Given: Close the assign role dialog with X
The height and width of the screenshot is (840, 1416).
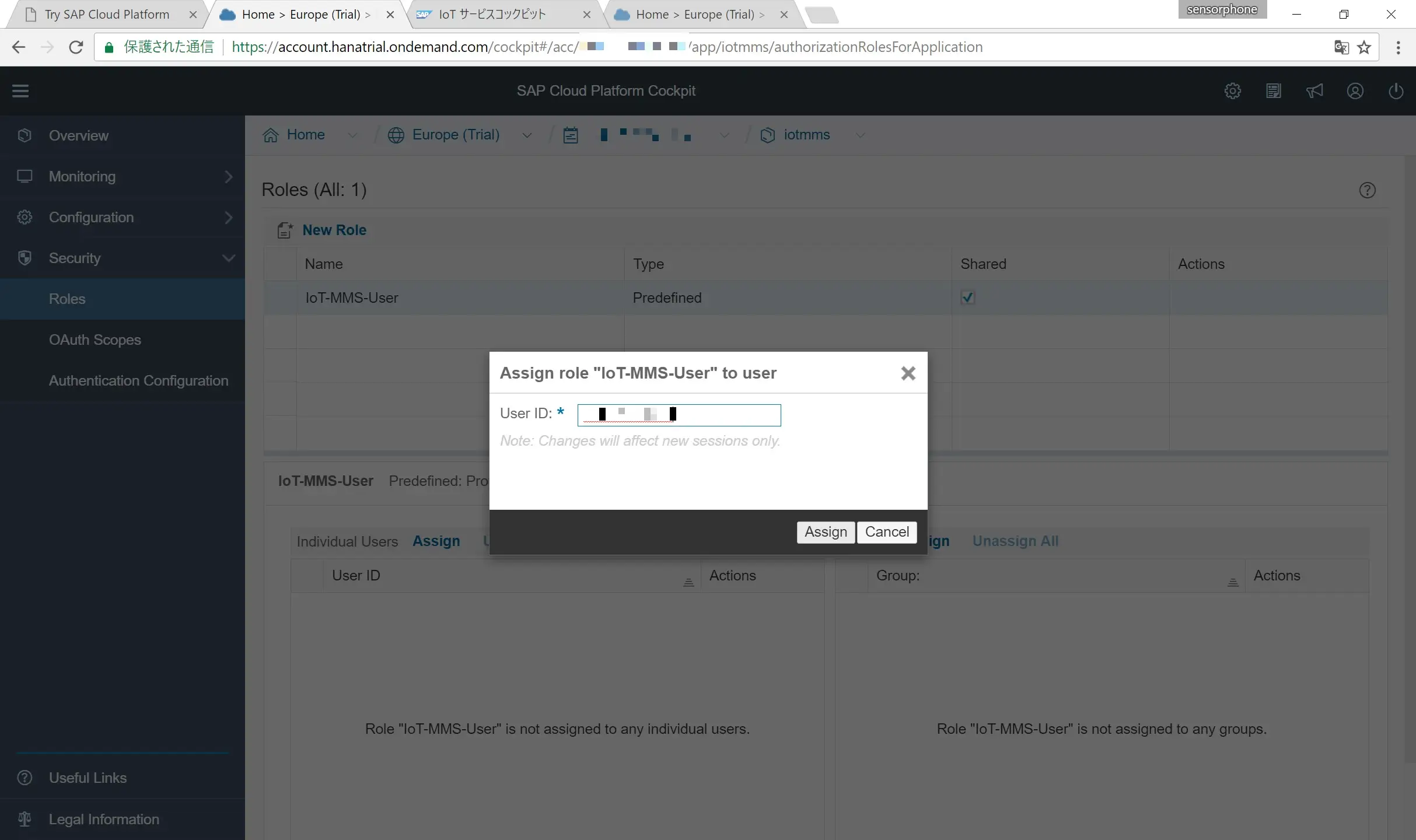Looking at the screenshot, I should click(908, 373).
